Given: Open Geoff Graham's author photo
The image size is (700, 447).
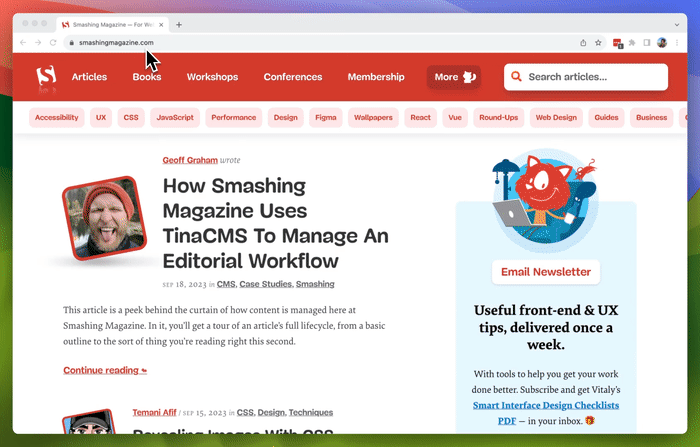Looking at the screenshot, I should coord(105,219).
